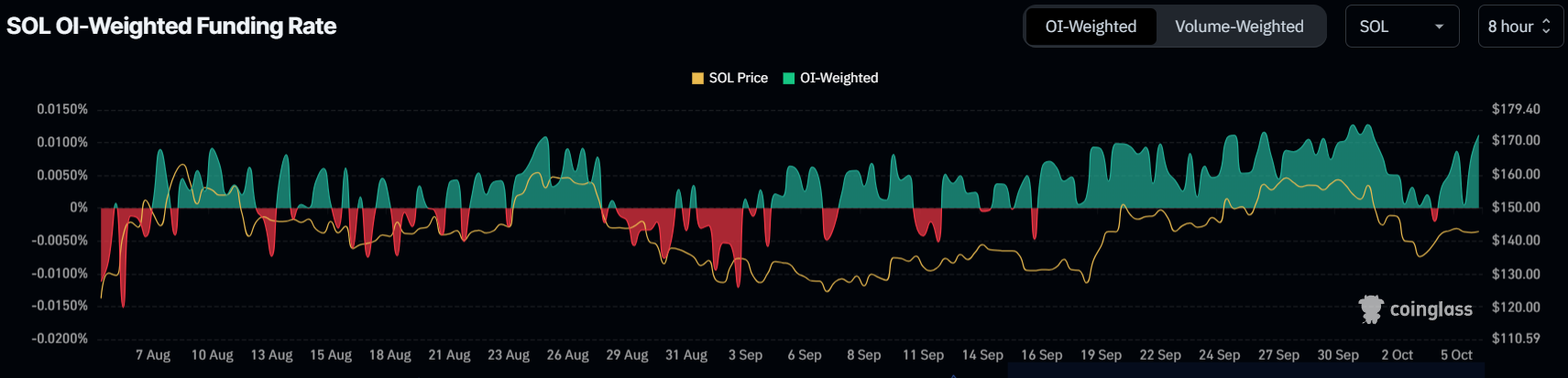Click the -0.0100% left axis label

click(60, 273)
